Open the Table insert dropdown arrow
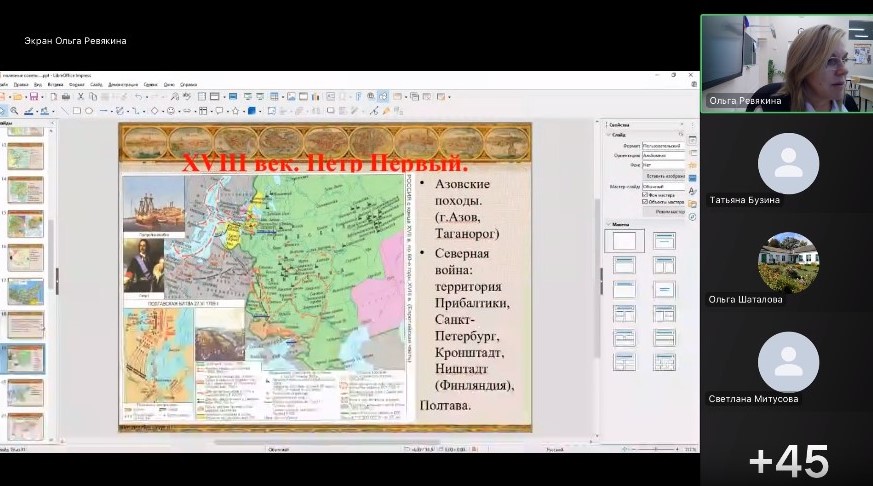The image size is (873, 486). 282,96
